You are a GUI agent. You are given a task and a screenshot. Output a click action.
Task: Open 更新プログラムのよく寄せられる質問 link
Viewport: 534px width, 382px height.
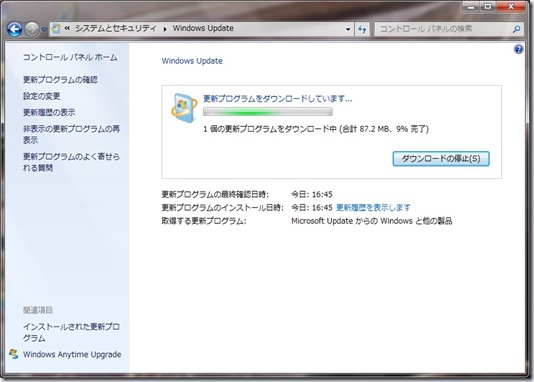click(x=71, y=162)
